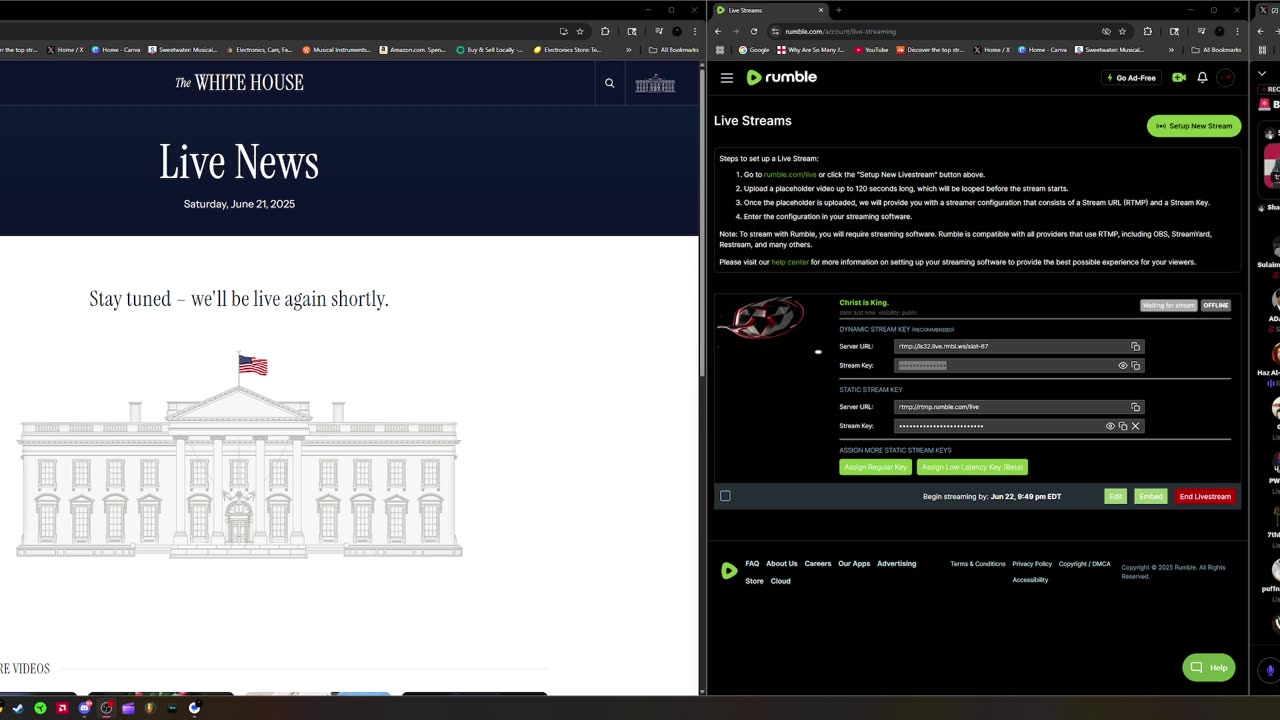Copy the dynamic stream key

coord(1135,365)
